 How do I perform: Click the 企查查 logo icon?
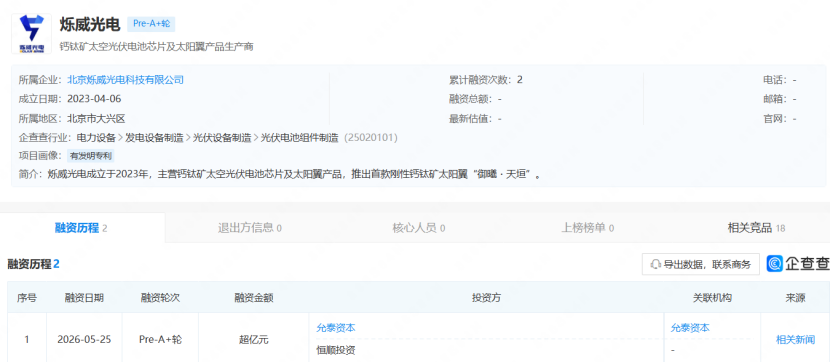click(774, 264)
